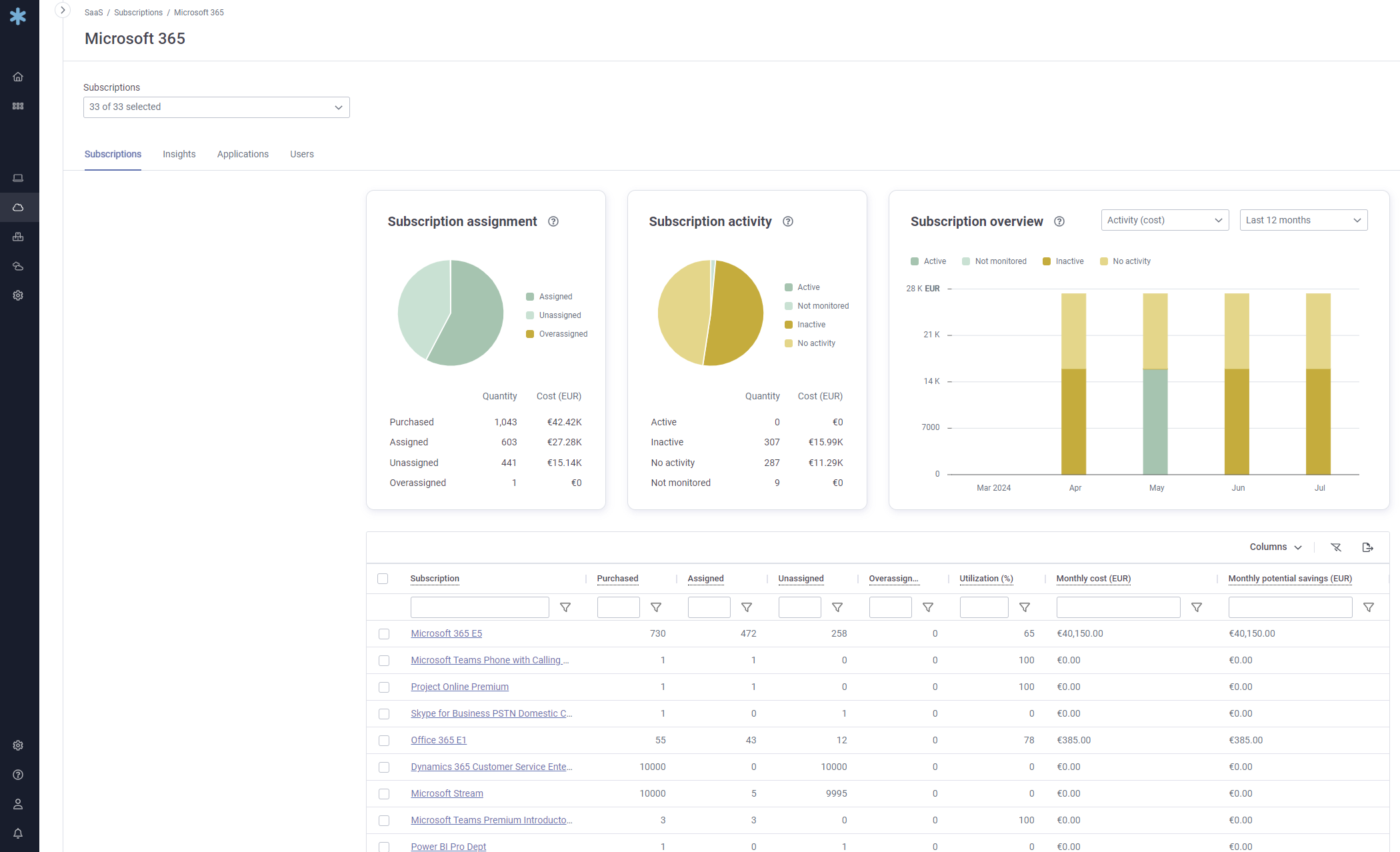Open the laptop devices sidebar icon
The image size is (1400, 852).
[18, 178]
